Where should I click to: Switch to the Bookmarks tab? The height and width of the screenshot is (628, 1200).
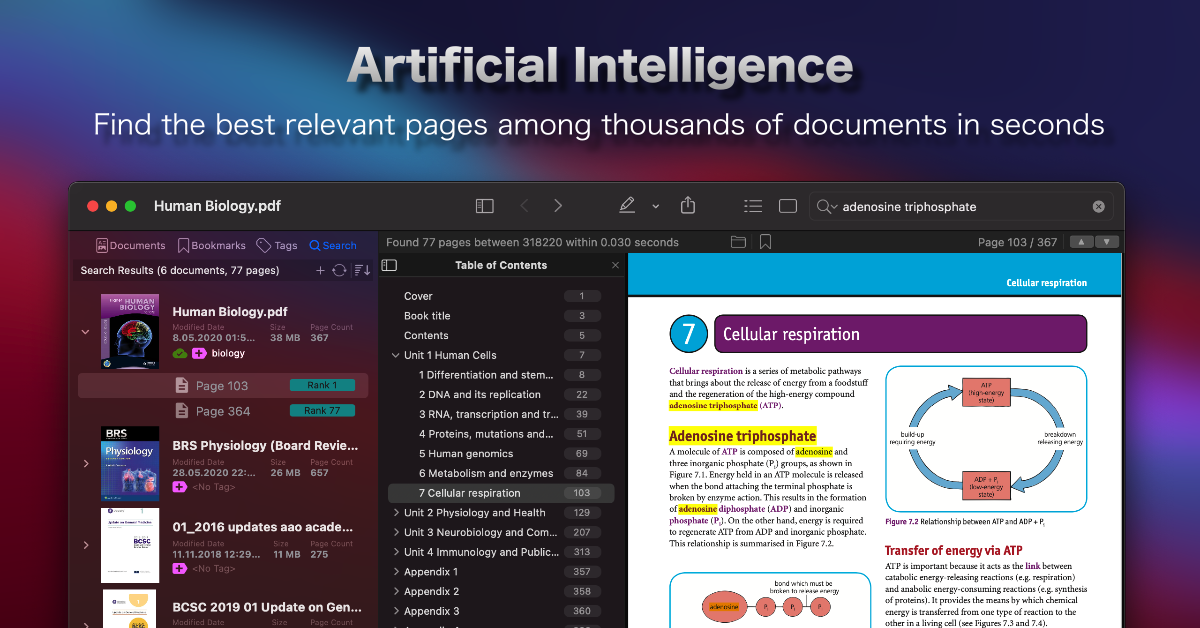coord(211,245)
